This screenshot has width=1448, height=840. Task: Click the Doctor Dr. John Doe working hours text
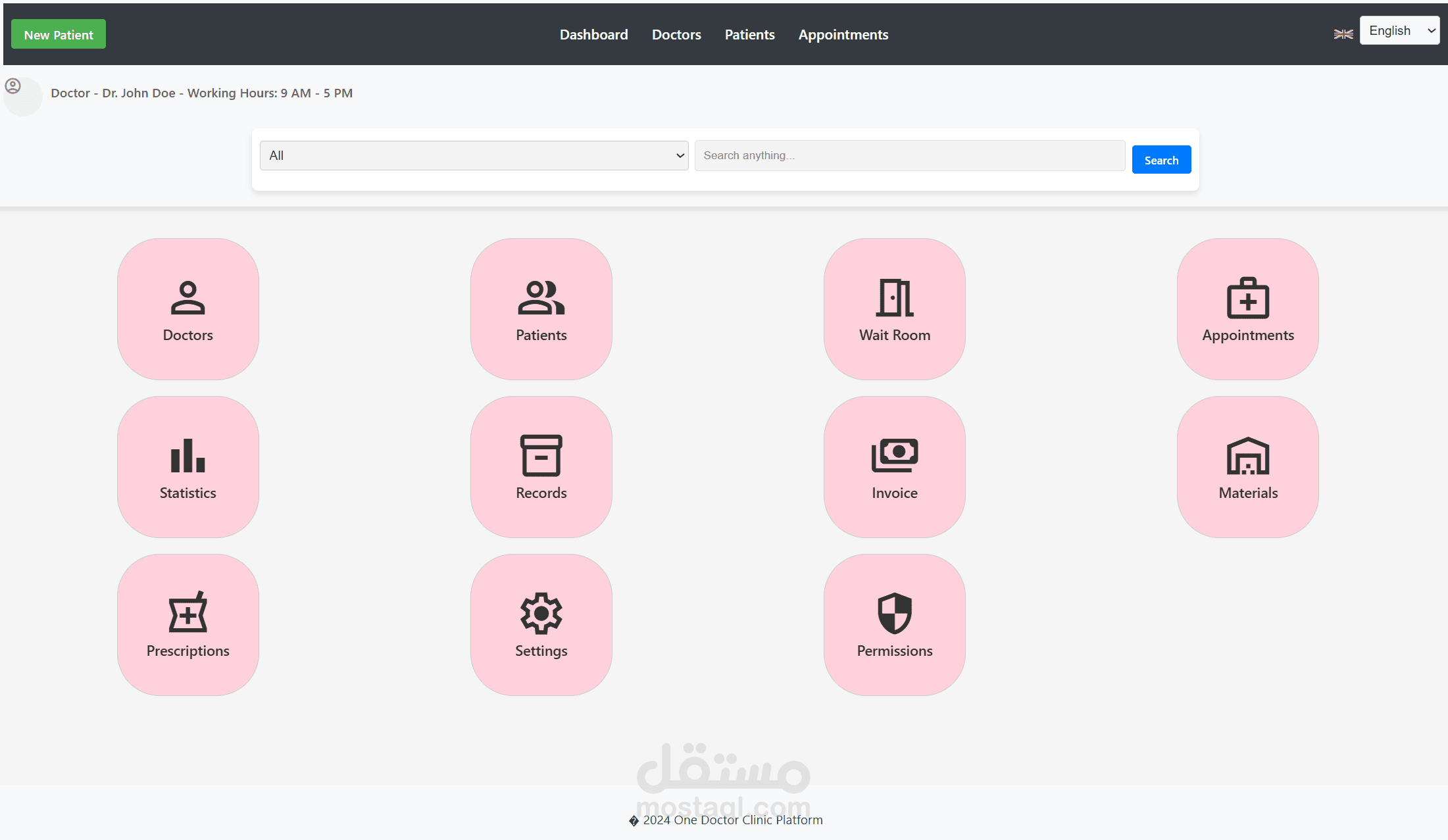tap(202, 93)
